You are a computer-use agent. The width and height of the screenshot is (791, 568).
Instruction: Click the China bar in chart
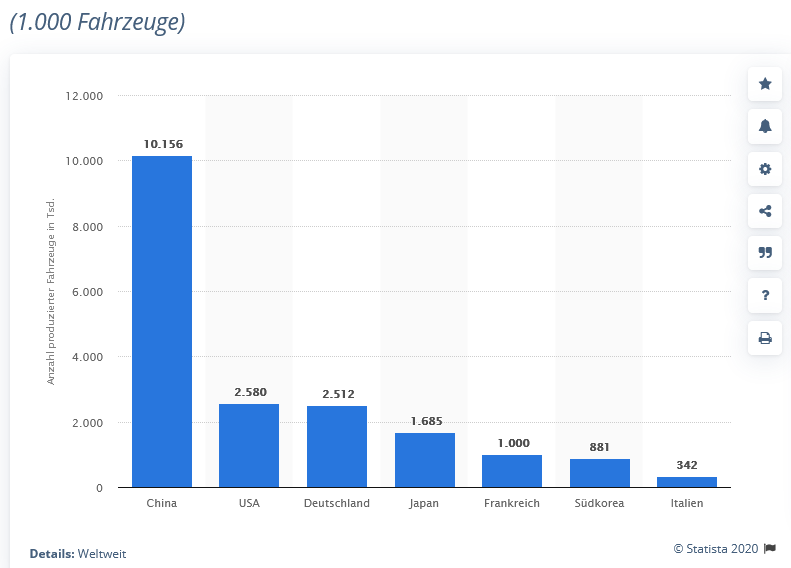tap(162, 322)
